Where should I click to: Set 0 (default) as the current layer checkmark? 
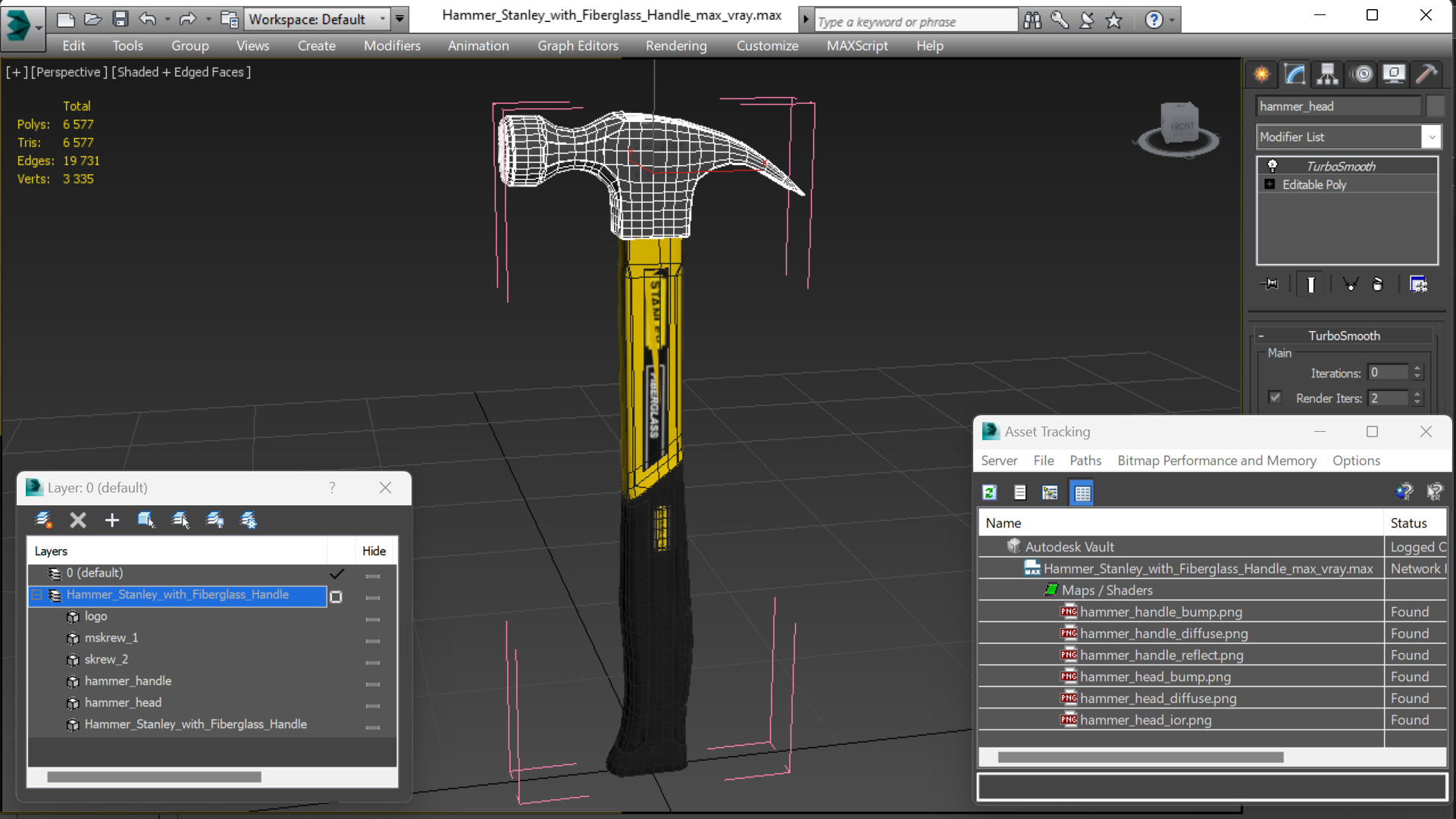pos(337,574)
